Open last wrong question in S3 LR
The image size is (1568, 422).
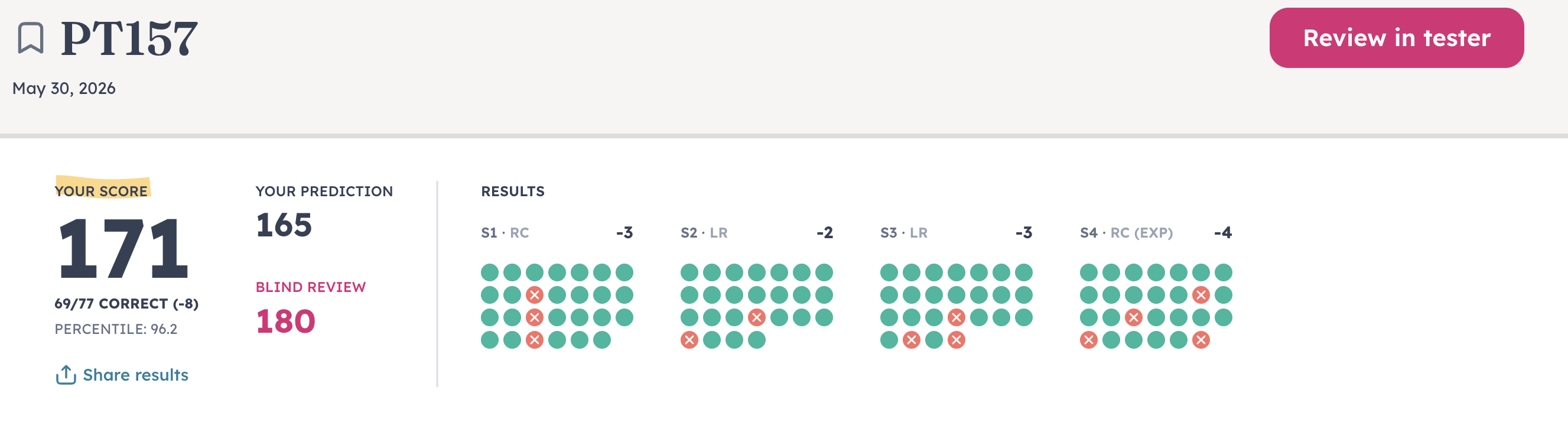(x=957, y=340)
